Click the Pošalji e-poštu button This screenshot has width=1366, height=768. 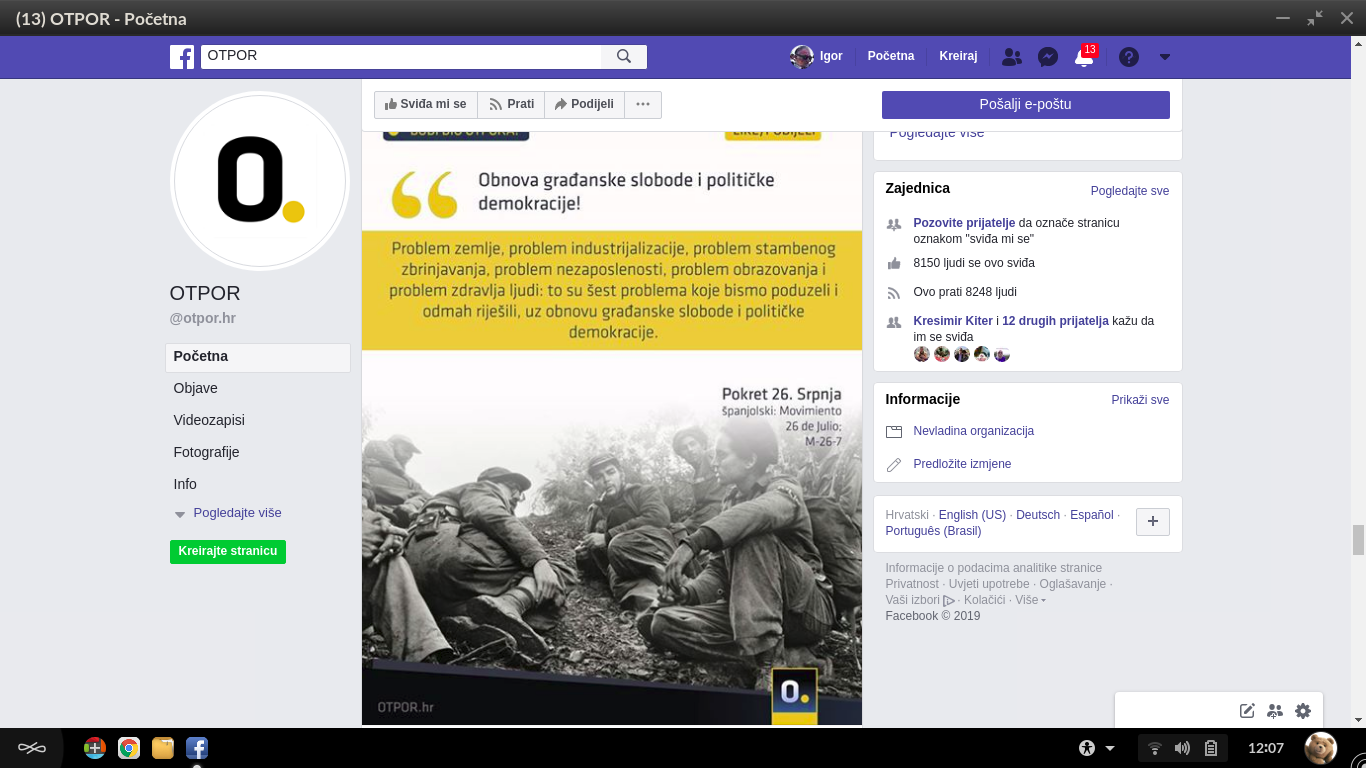(x=1024, y=104)
